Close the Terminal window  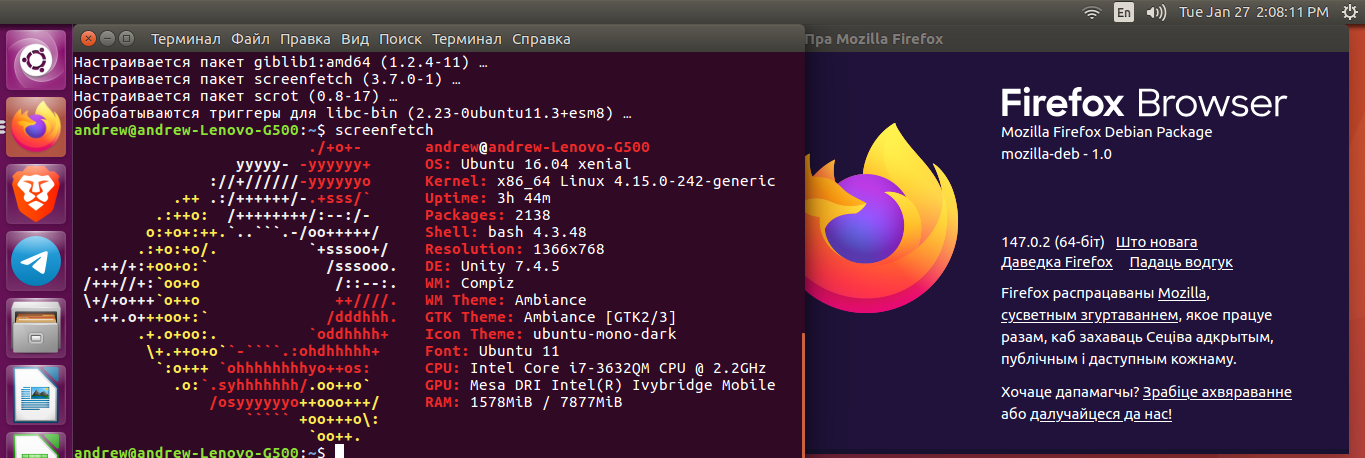[x=88, y=38]
